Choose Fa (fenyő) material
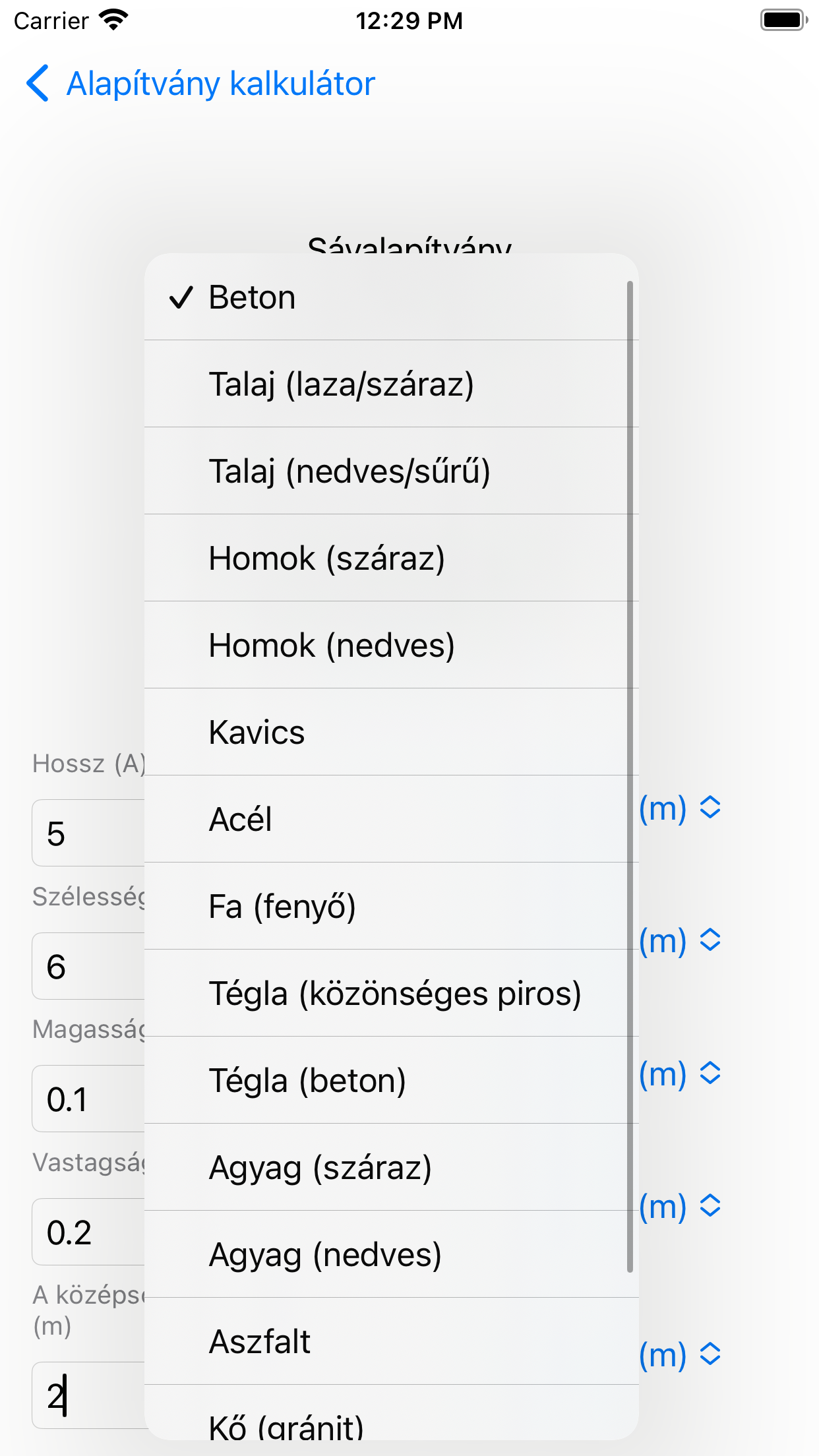The width and height of the screenshot is (819, 1456). tap(392, 907)
